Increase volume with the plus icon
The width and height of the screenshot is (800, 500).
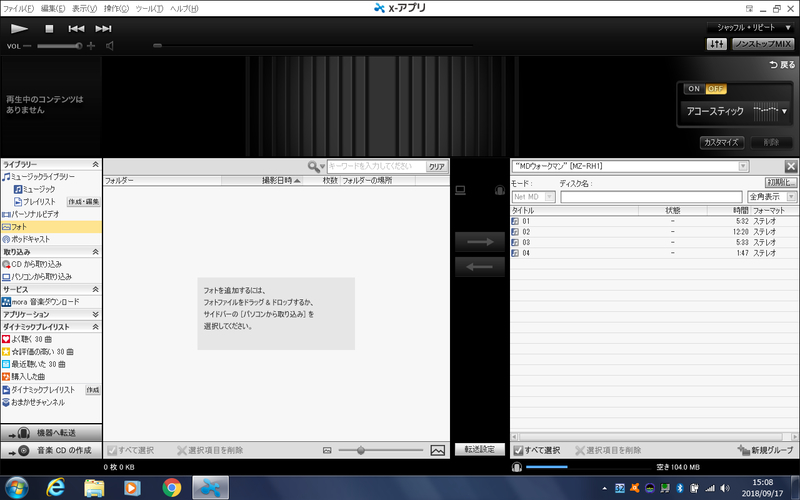coord(91,46)
